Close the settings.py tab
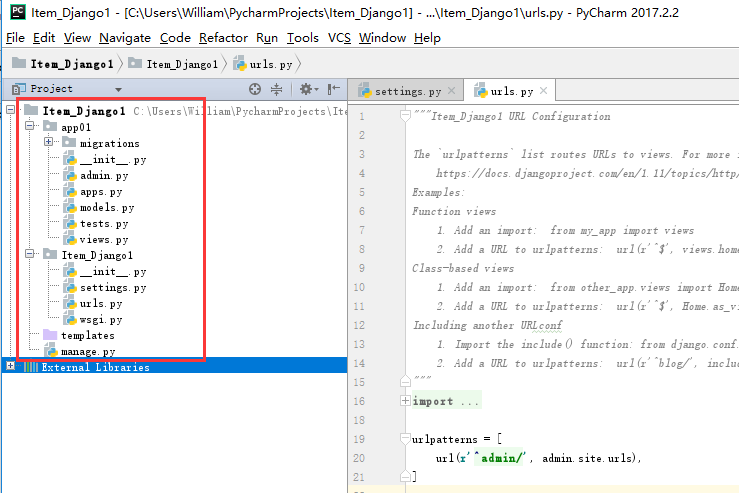This screenshot has height=493, width=739. pyautogui.click(x=452, y=90)
